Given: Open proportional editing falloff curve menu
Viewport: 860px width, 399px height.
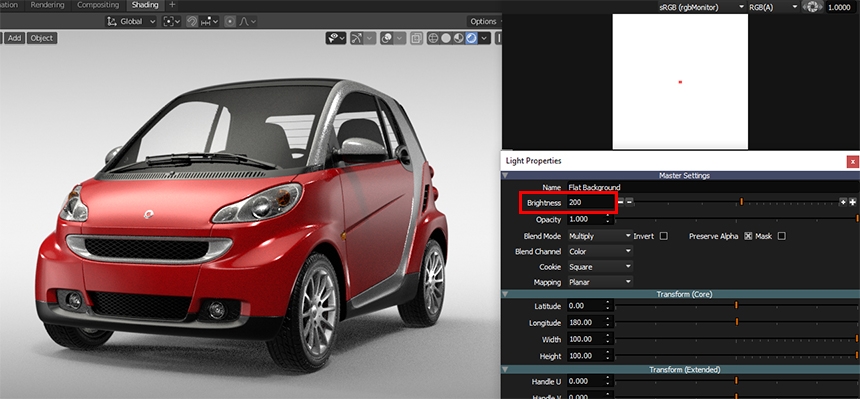Looking at the screenshot, I should tap(247, 21).
